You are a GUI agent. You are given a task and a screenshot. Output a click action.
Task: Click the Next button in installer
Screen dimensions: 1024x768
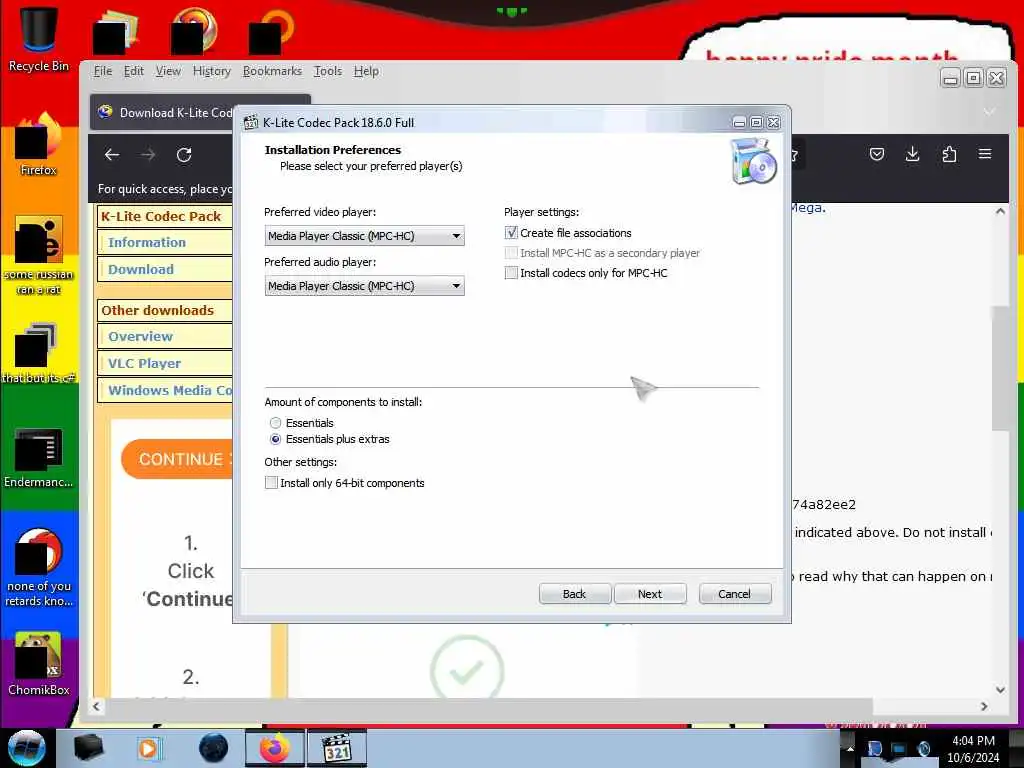click(650, 594)
